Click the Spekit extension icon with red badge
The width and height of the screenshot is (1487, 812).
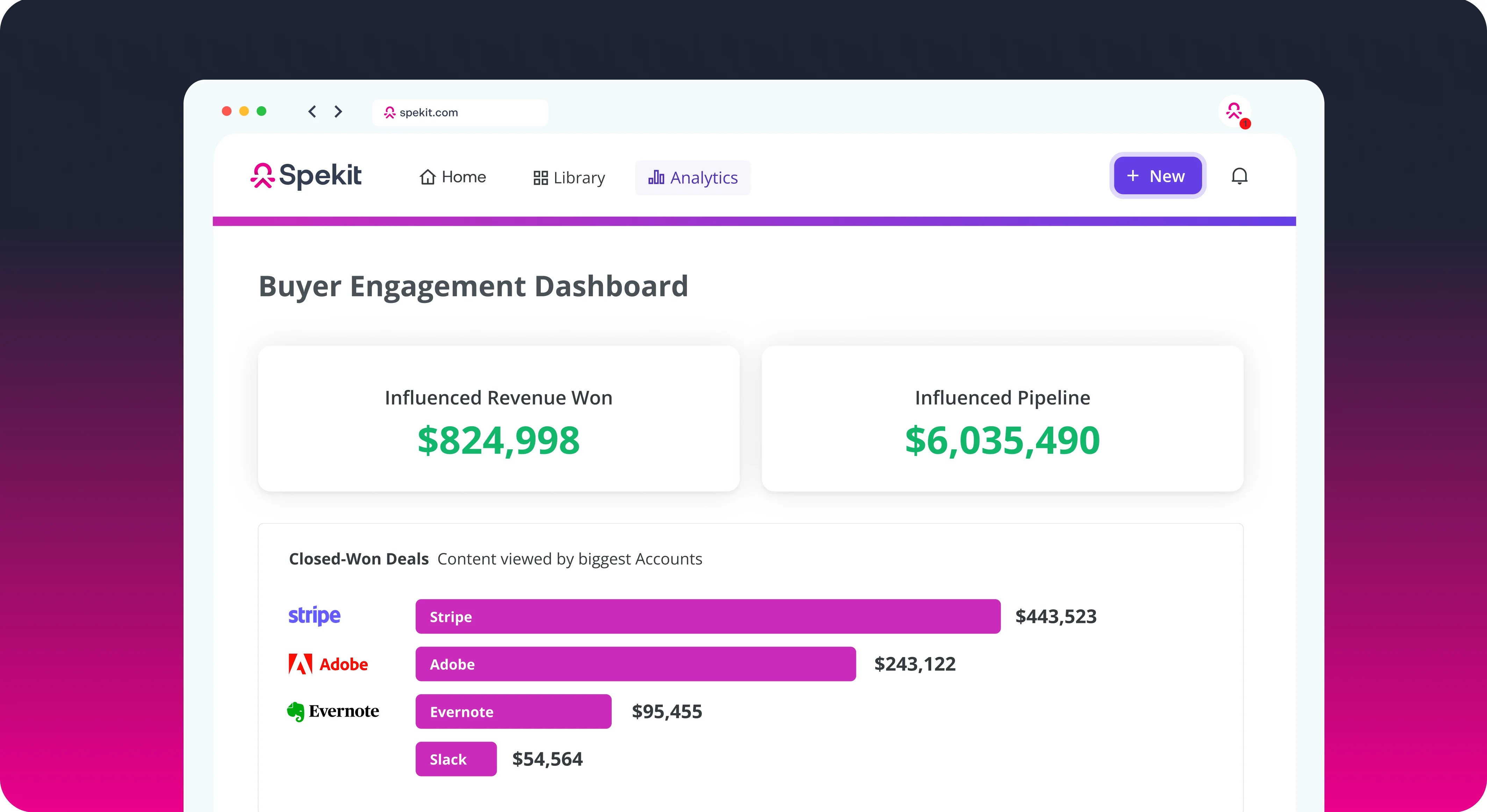[x=1235, y=111]
